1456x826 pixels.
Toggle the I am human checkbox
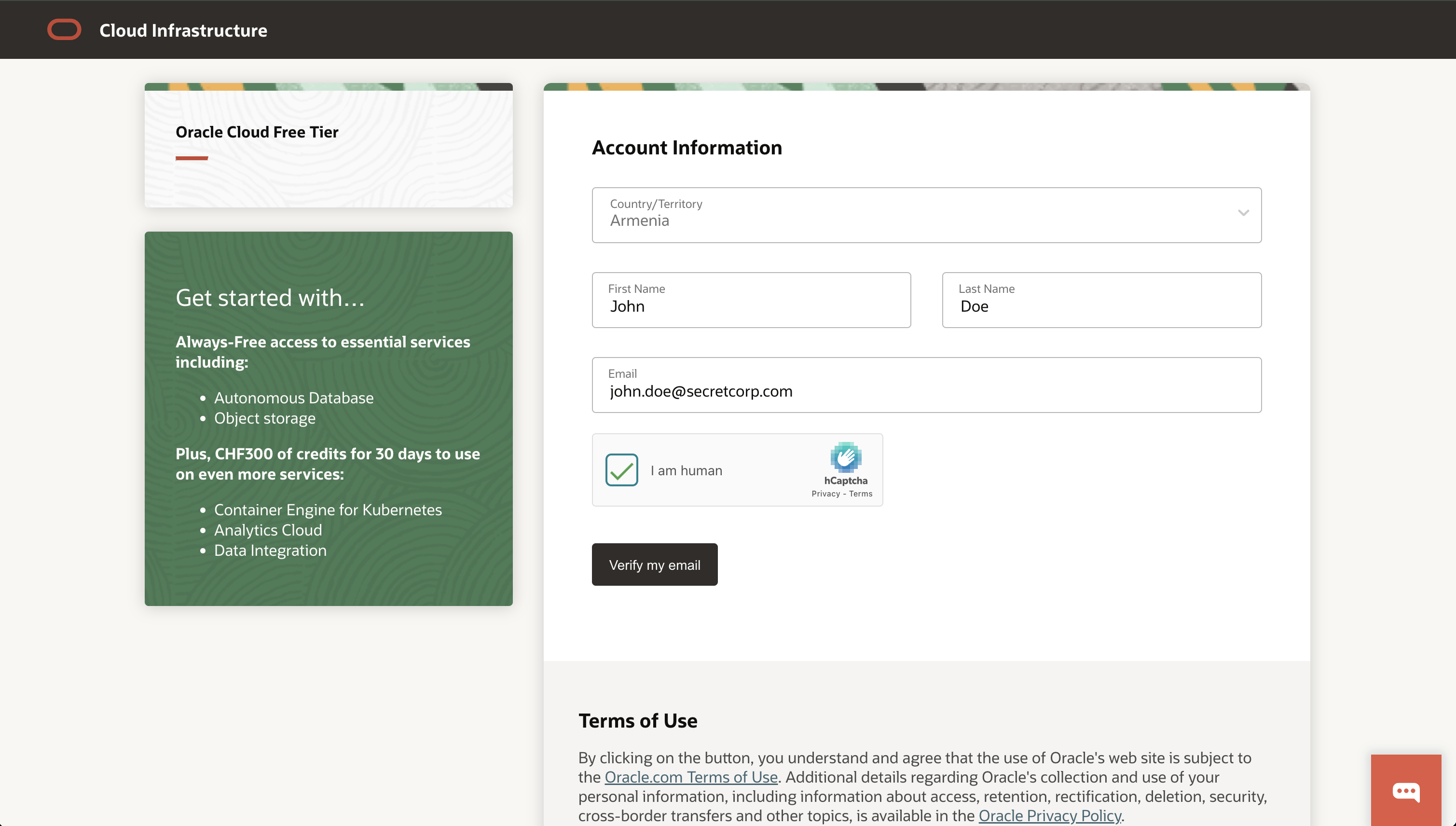click(x=622, y=470)
